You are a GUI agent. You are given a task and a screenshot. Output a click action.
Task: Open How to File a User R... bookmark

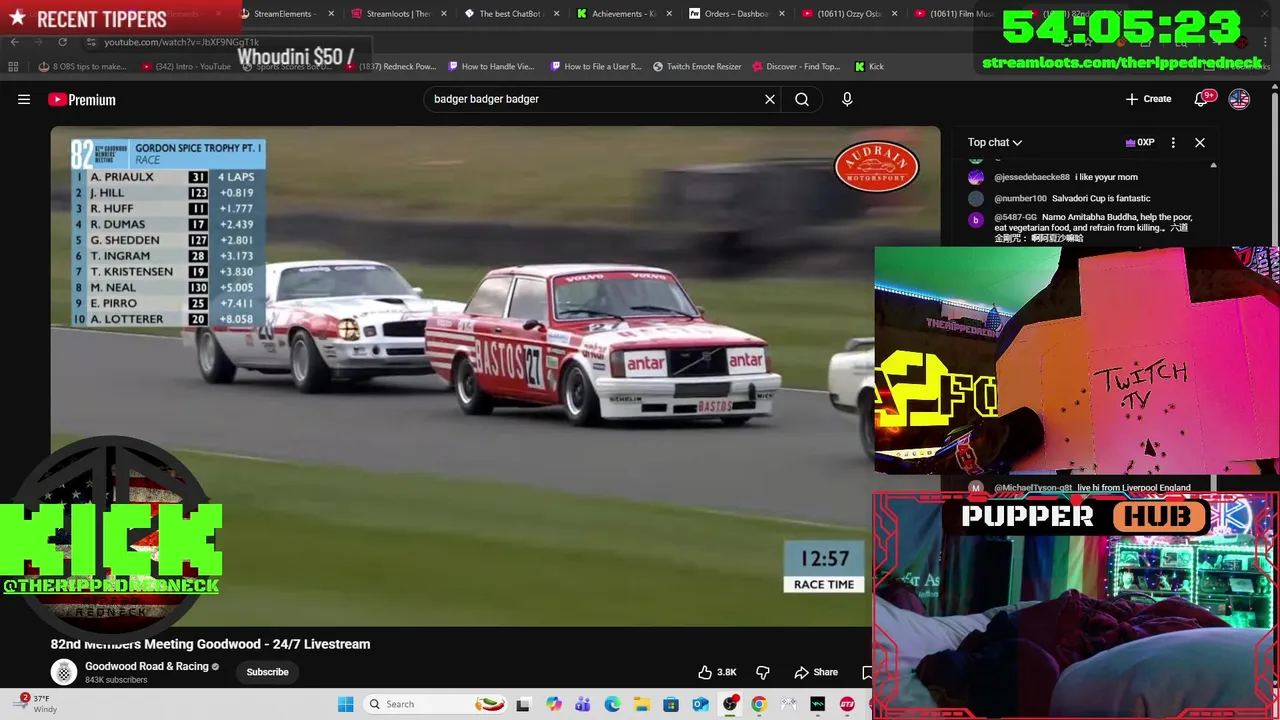596,66
